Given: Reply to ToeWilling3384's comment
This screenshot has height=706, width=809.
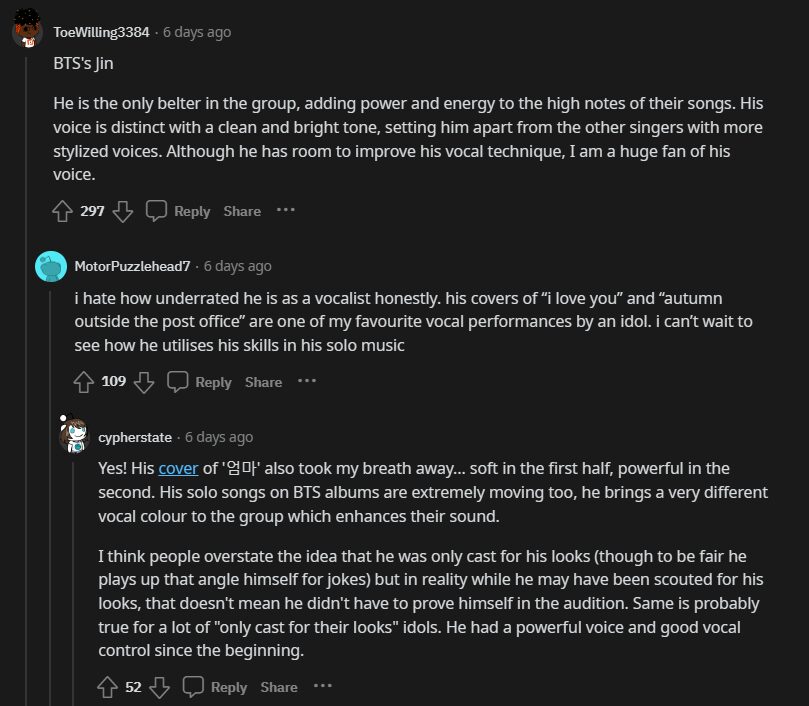Looking at the screenshot, I should (178, 211).
